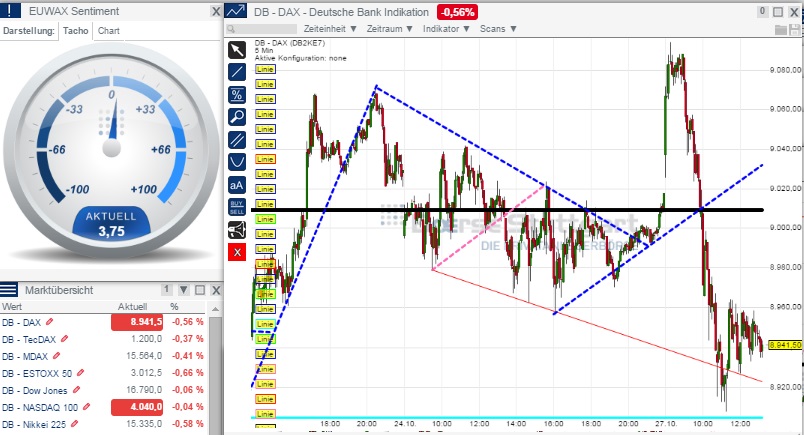Click the red 8.941,5 DAX value cell
The height and width of the screenshot is (435, 804).
137,322
